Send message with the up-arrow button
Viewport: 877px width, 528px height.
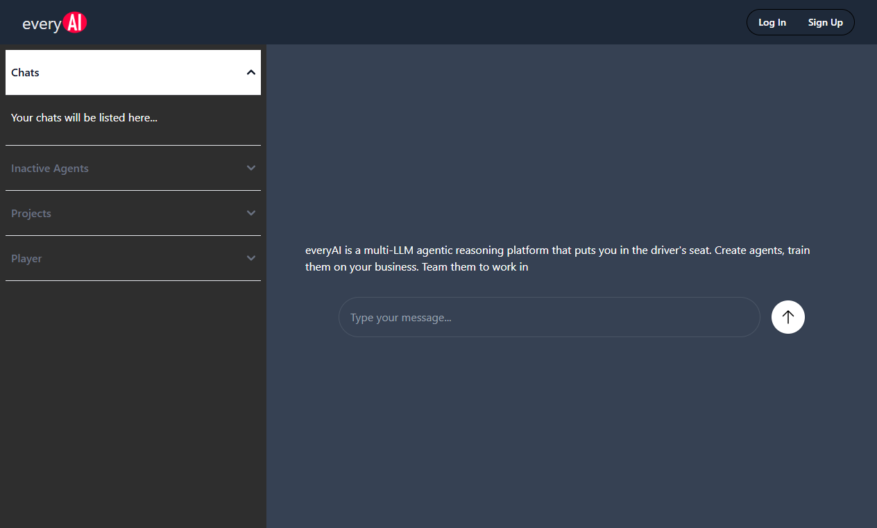tap(788, 317)
